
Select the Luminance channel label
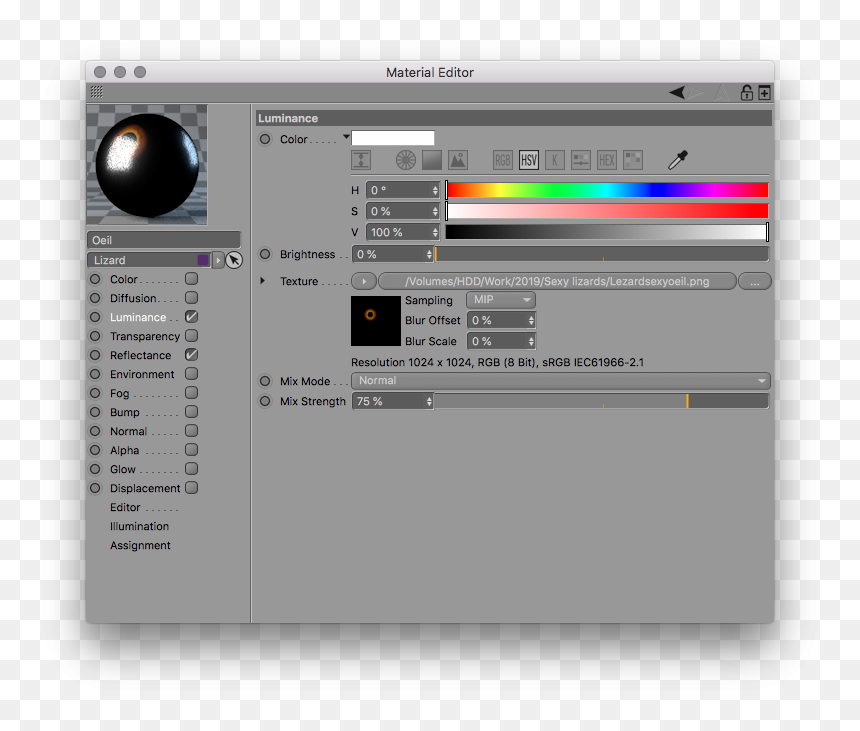point(138,318)
